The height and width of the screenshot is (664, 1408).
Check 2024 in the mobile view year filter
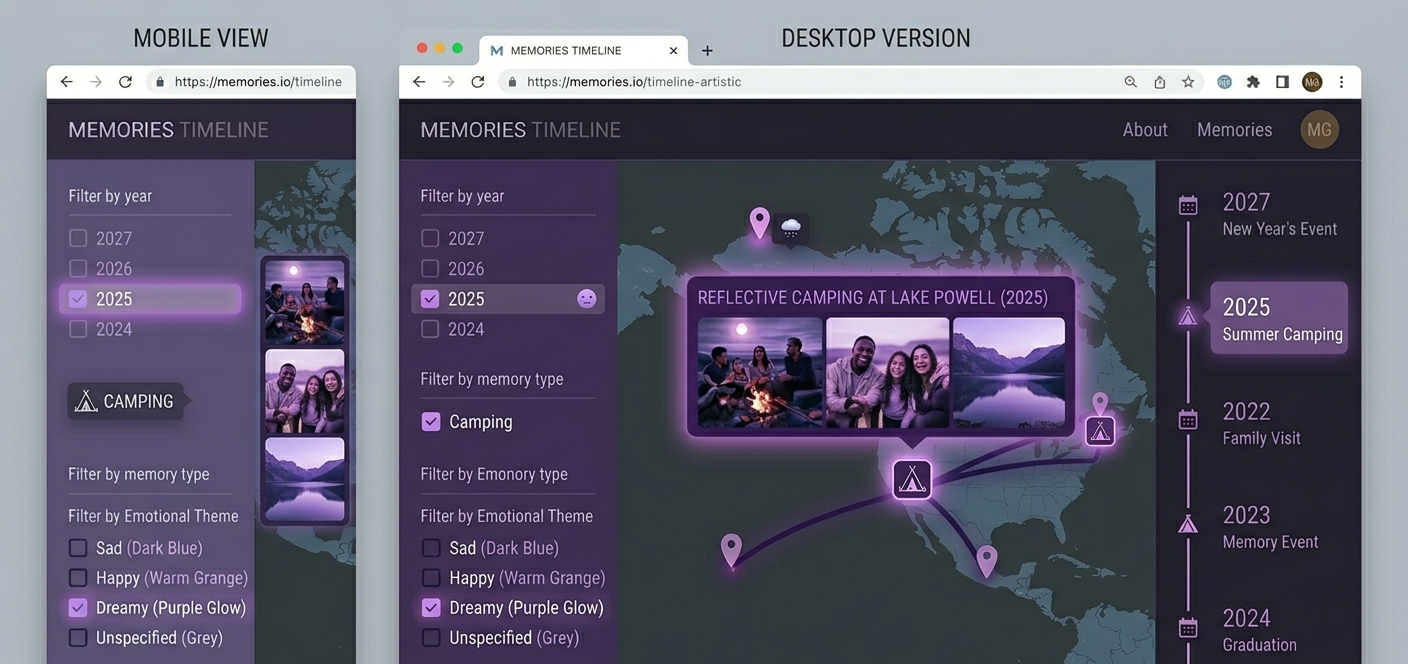click(x=78, y=329)
